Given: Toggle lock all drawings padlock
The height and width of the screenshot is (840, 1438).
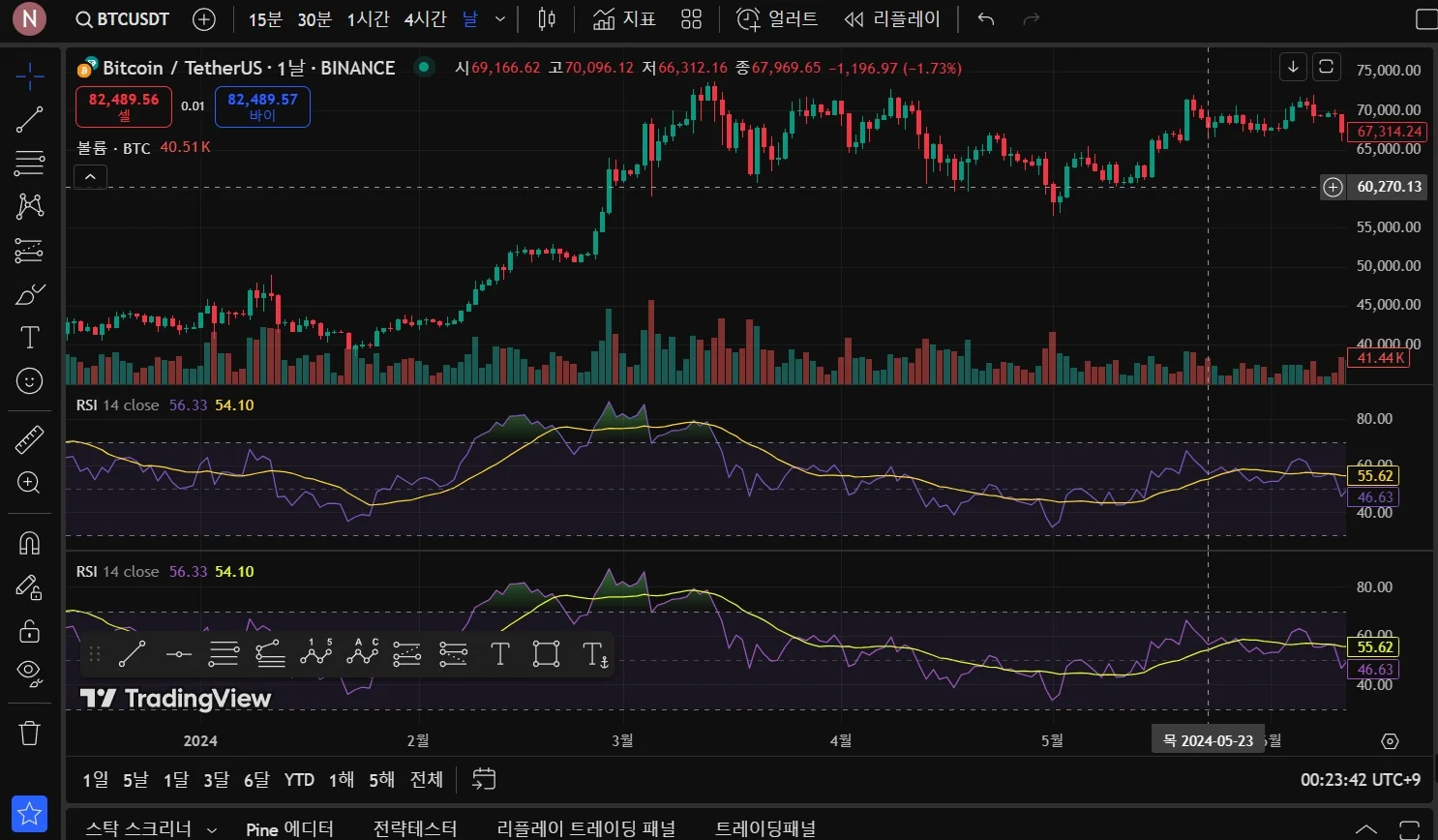Looking at the screenshot, I should (29, 631).
